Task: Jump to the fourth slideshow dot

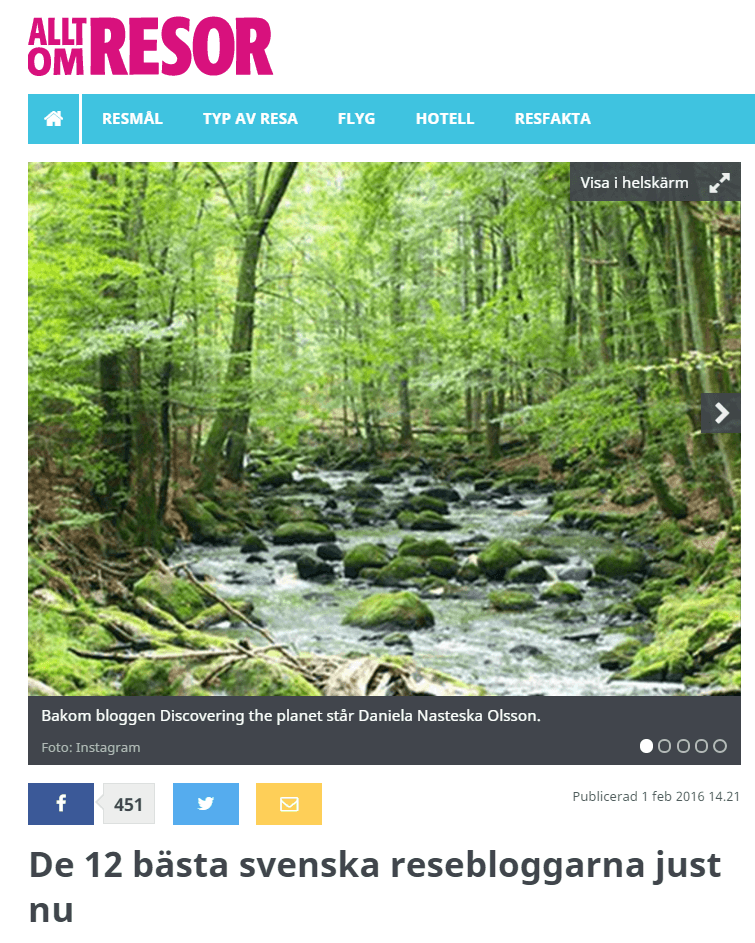Action: [701, 746]
